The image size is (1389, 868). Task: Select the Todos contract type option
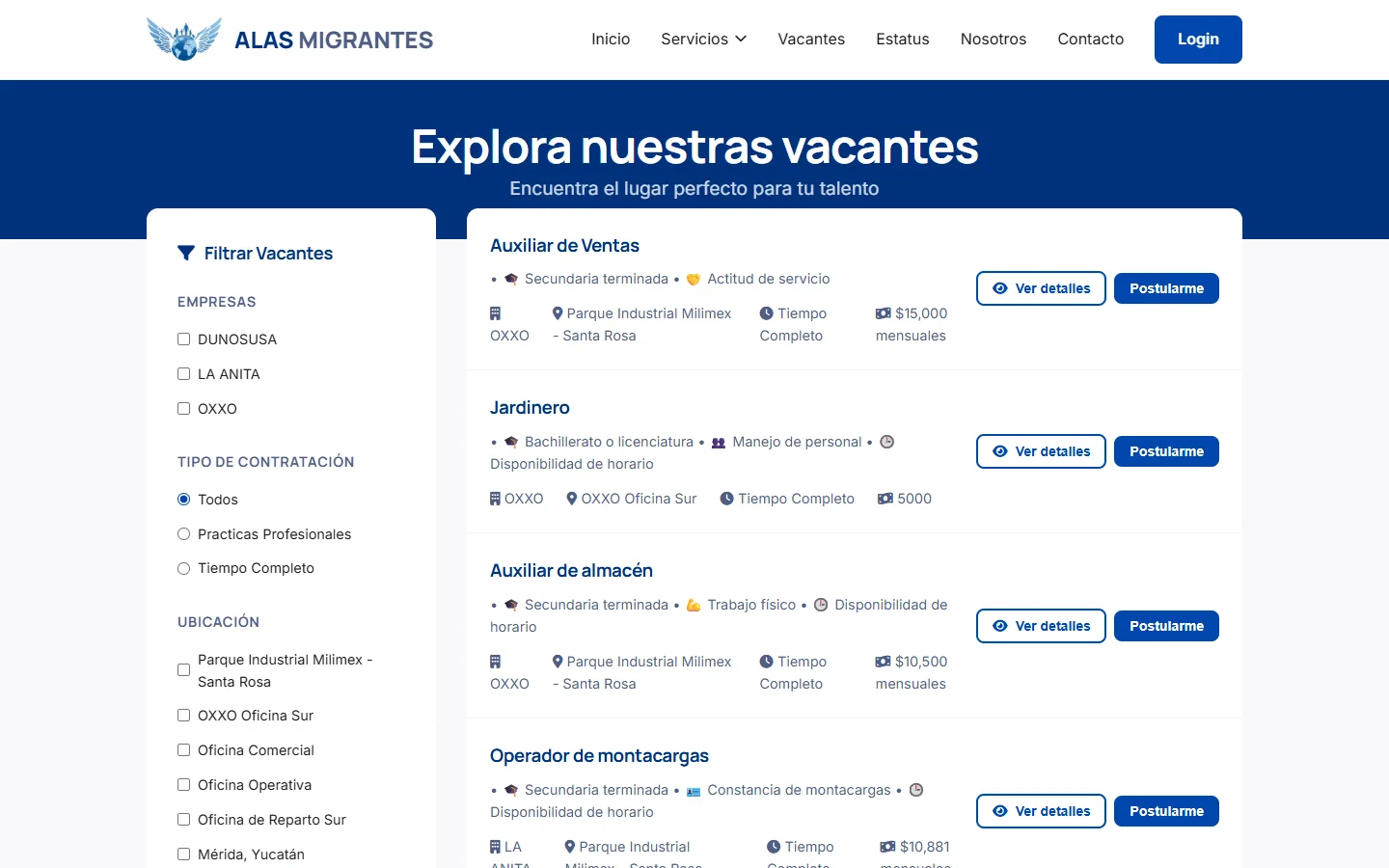pos(183,500)
